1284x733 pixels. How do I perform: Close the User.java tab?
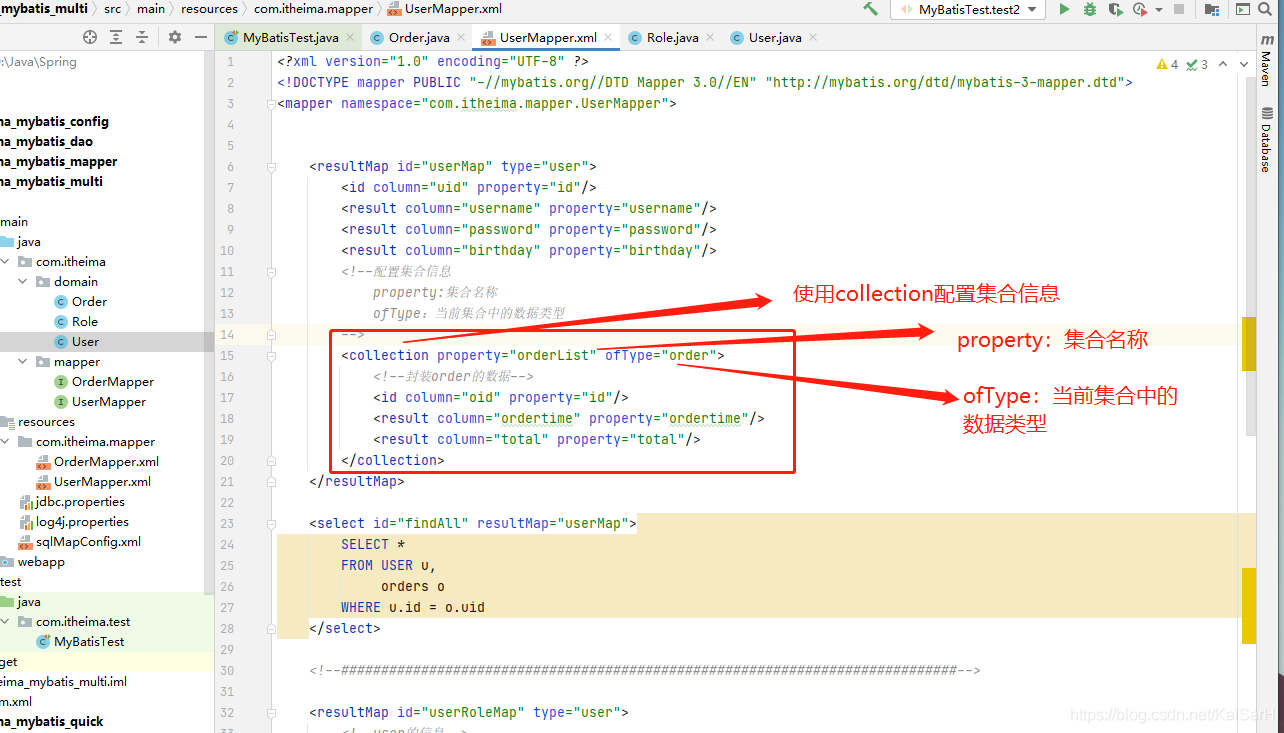(812, 38)
